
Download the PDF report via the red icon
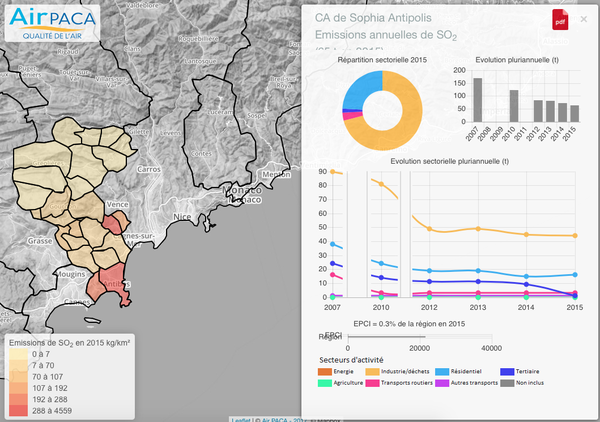559,19
